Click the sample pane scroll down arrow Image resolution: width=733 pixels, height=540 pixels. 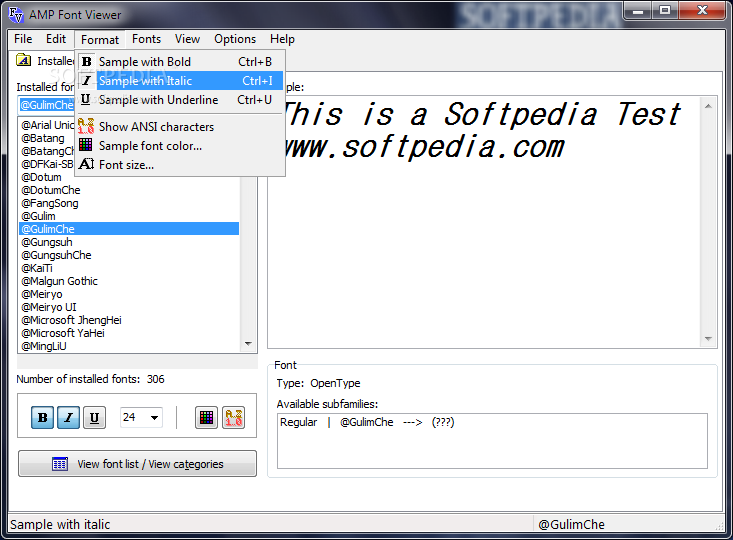(x=708, y=338)
